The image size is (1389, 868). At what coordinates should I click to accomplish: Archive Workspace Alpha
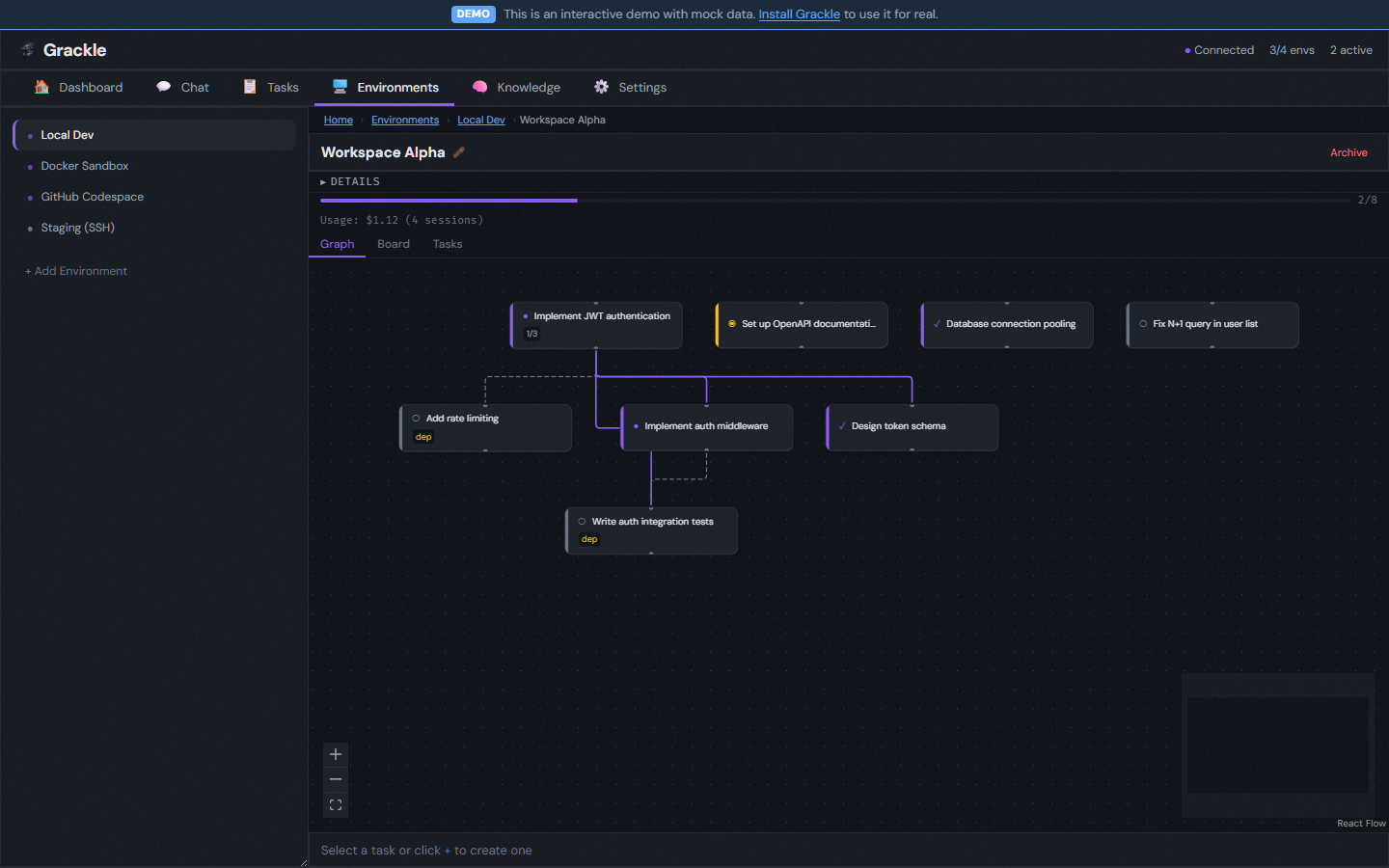coord(1348,152)
